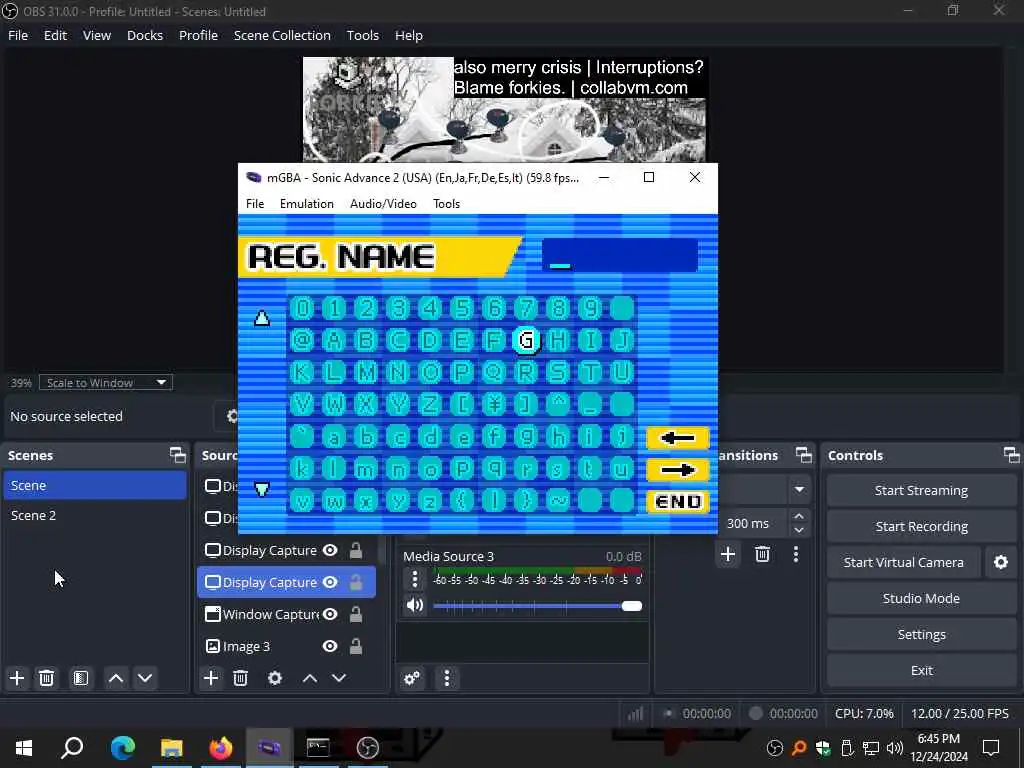1024x768 pixels.
Task: Select the right arrow key in mGBA
Action: [677, 470]
